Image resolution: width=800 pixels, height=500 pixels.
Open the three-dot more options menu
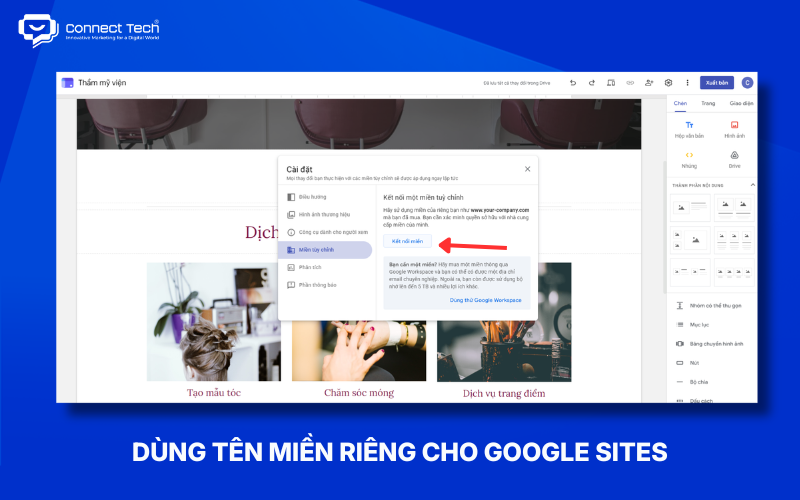pos(687,83)
